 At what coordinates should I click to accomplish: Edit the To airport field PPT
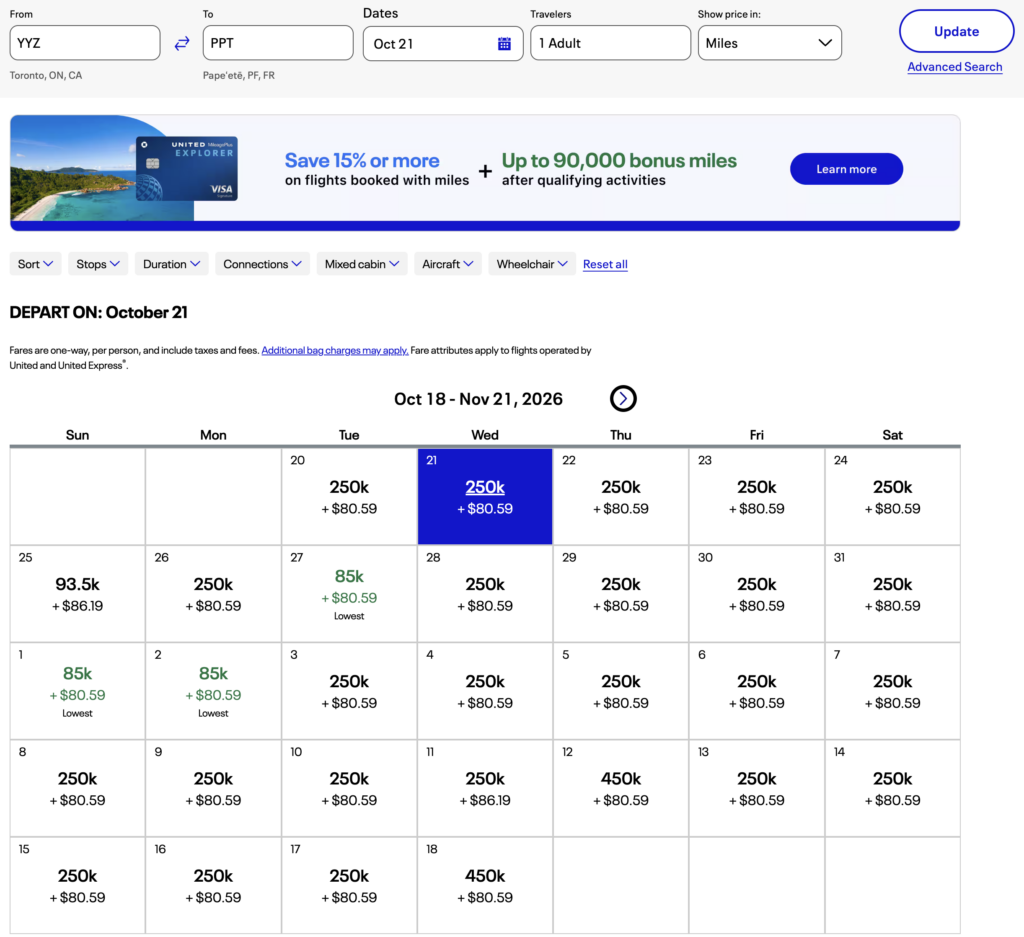click(278, 43)
